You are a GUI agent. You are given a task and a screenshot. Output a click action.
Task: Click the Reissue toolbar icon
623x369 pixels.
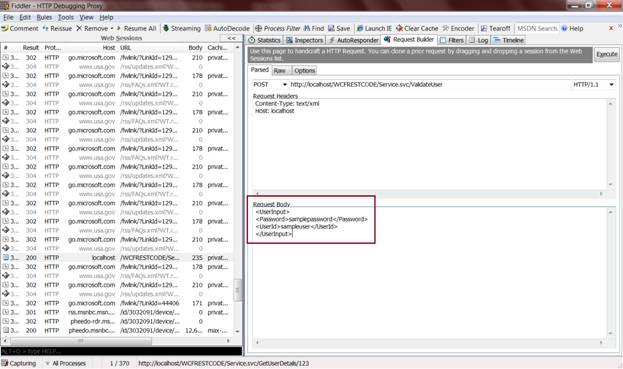[45, 29]
